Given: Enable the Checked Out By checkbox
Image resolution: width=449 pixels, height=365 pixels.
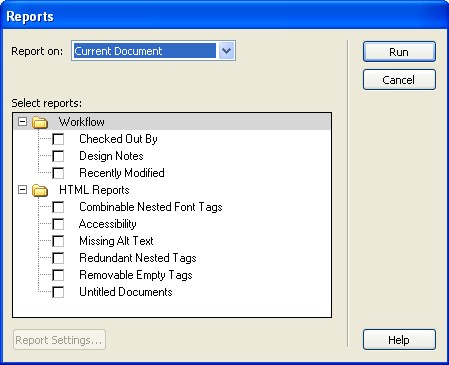Looking at the screenshot, I should pos(58,139).
